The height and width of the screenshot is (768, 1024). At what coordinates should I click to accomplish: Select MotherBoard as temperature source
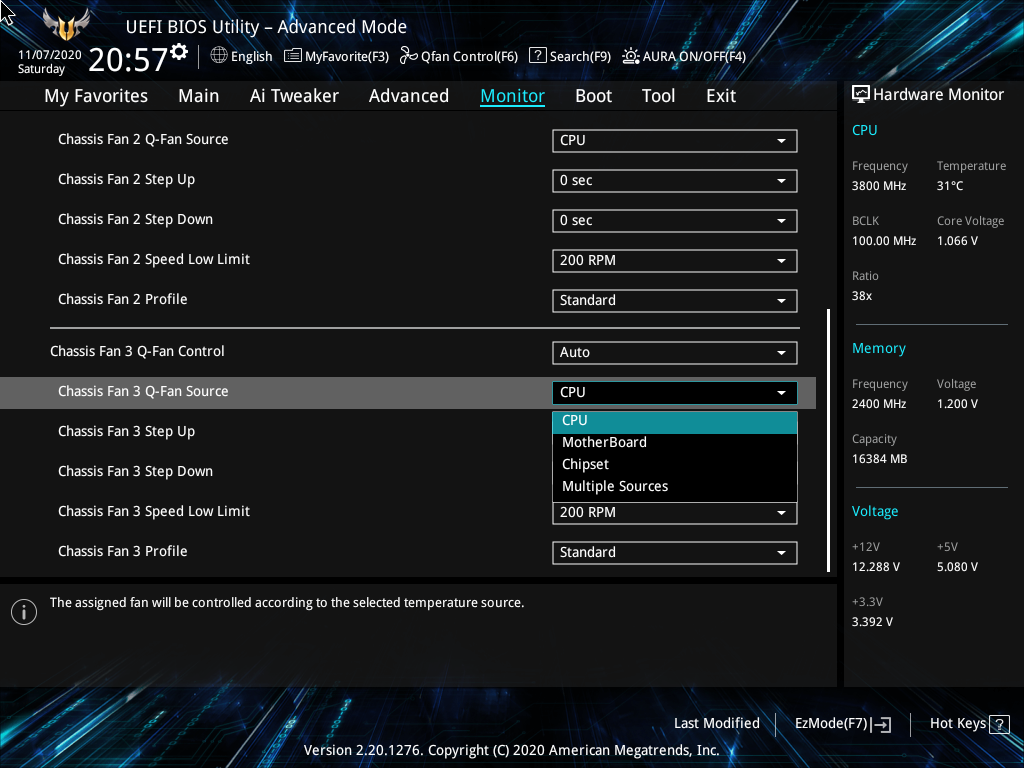click(675, 443)
